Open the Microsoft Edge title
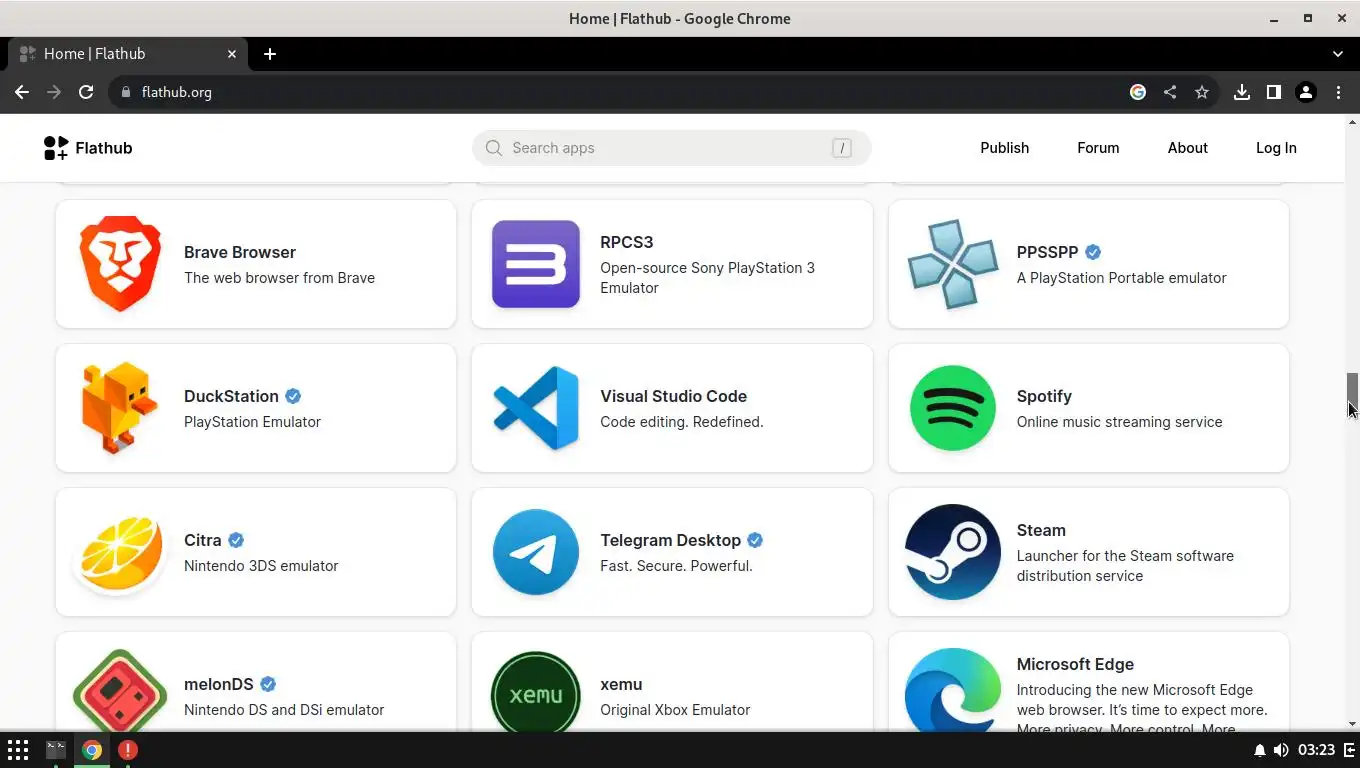The image size is (1360, 768). pyautogui.click(x=1075, y=664)
